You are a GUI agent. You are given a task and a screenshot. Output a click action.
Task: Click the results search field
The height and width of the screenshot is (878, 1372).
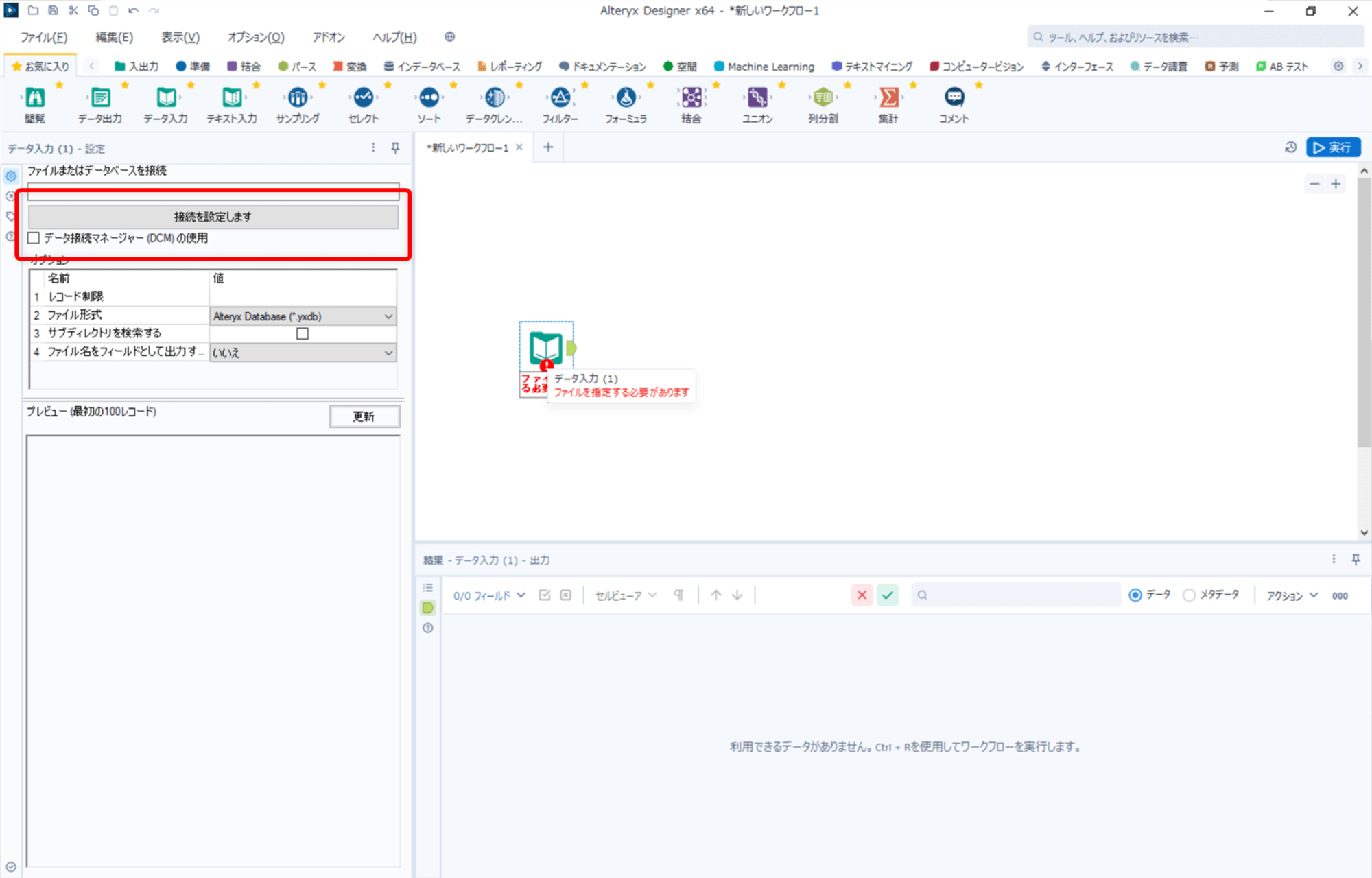pos(1016,595)
